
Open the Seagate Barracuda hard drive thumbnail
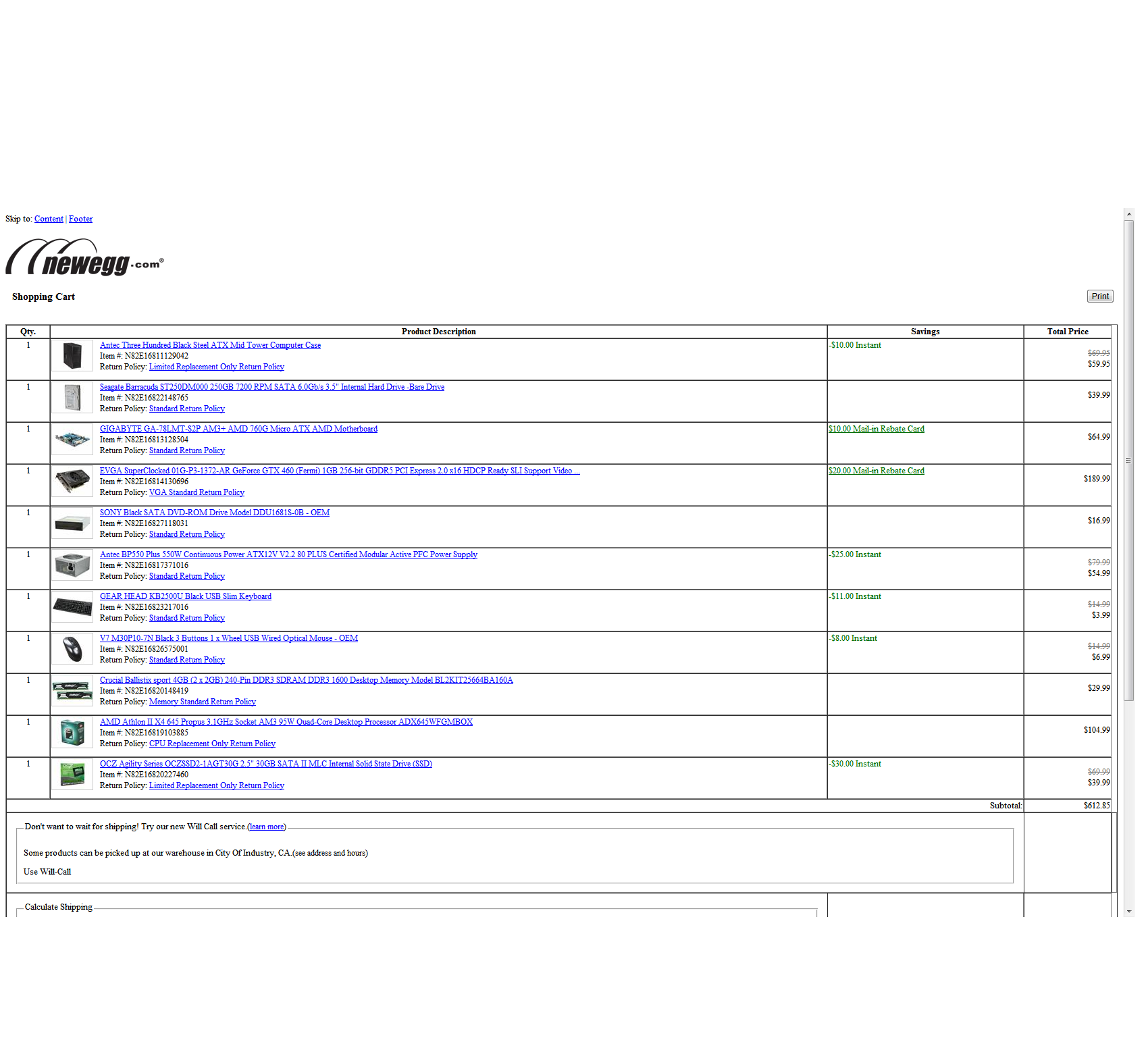(72, 398)
